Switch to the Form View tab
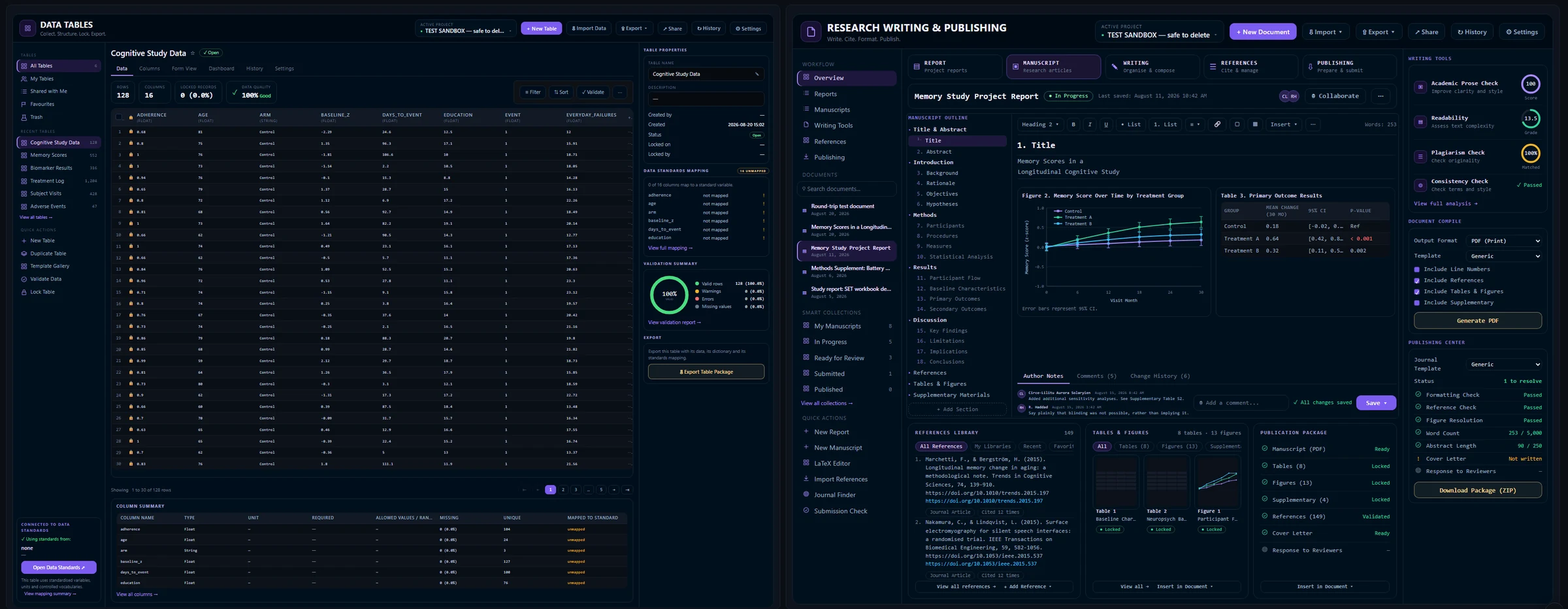The image size is (1568, 609). click(x=184, y=69)
